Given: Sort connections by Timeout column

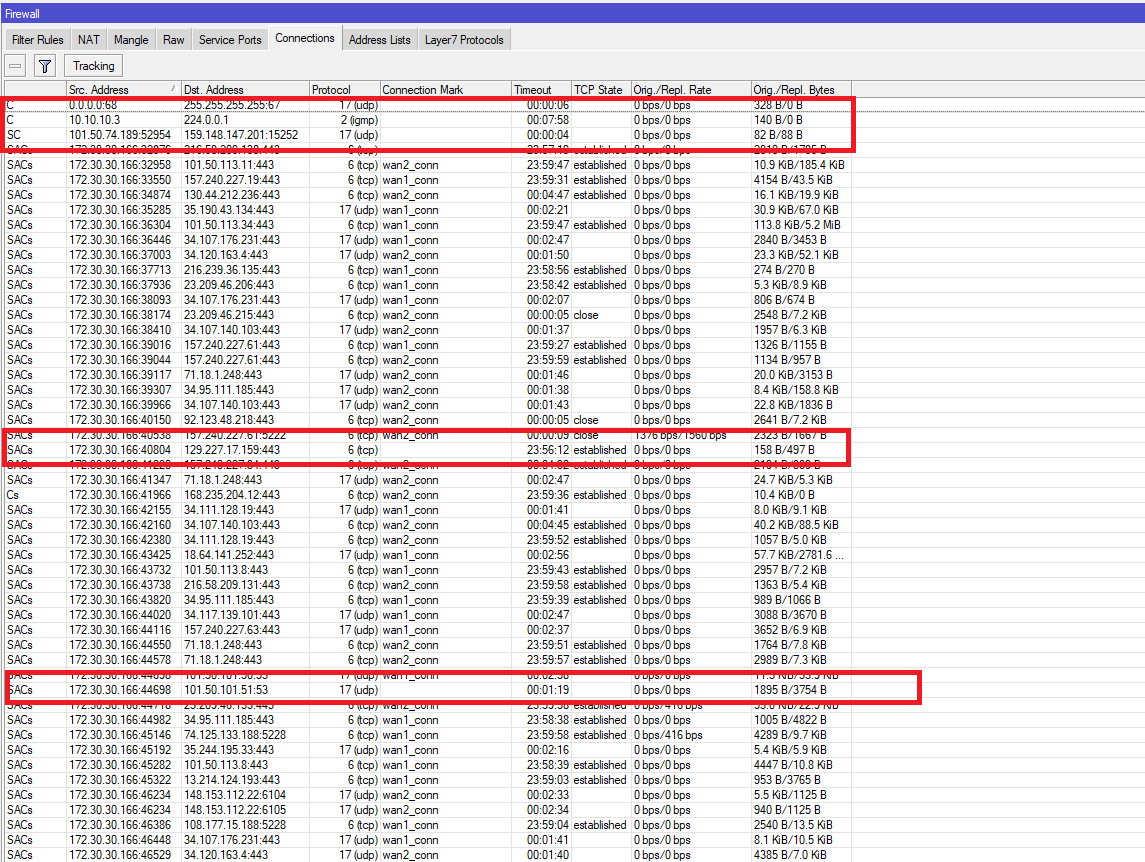Looking at the screenshot, I should 540,89.
